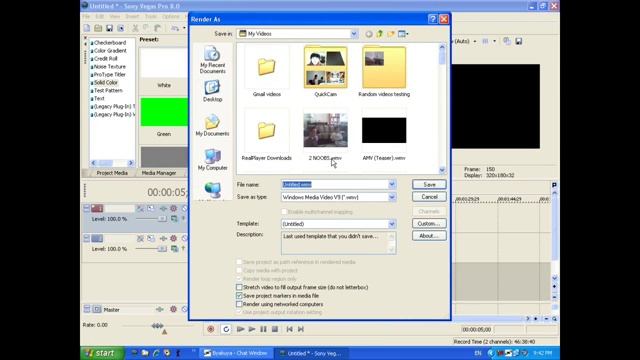The height and width of the screenshot is (360, 640).
Task: Switch to Media Manager tab
Action: [x=159, y=173]
